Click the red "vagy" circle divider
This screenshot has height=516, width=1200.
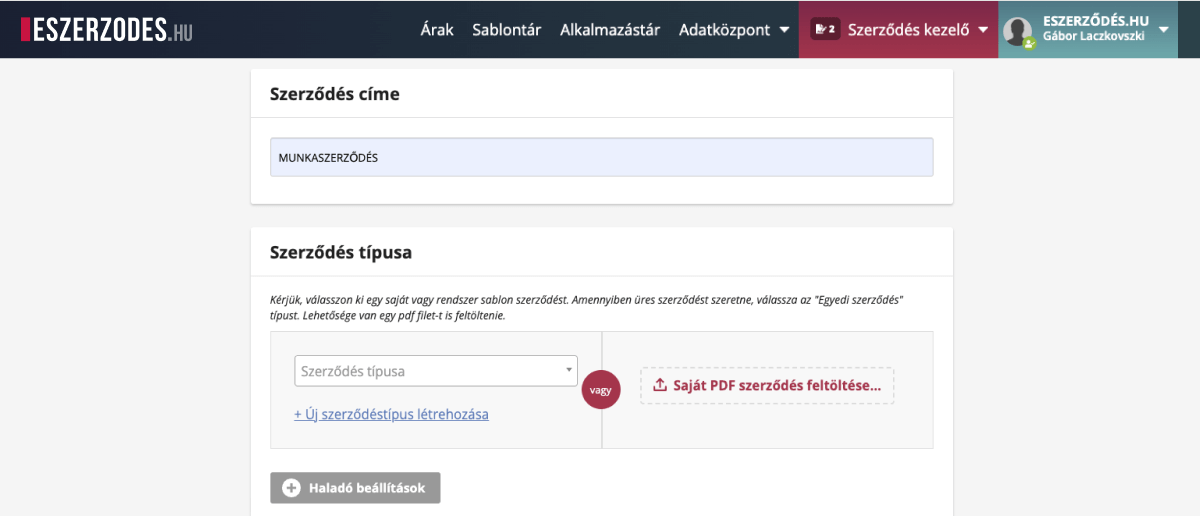(x=601, y=390)
